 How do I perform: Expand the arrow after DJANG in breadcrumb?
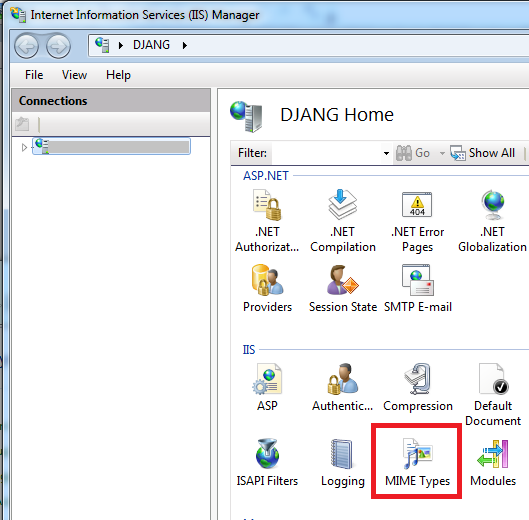[x=184, y=45]
